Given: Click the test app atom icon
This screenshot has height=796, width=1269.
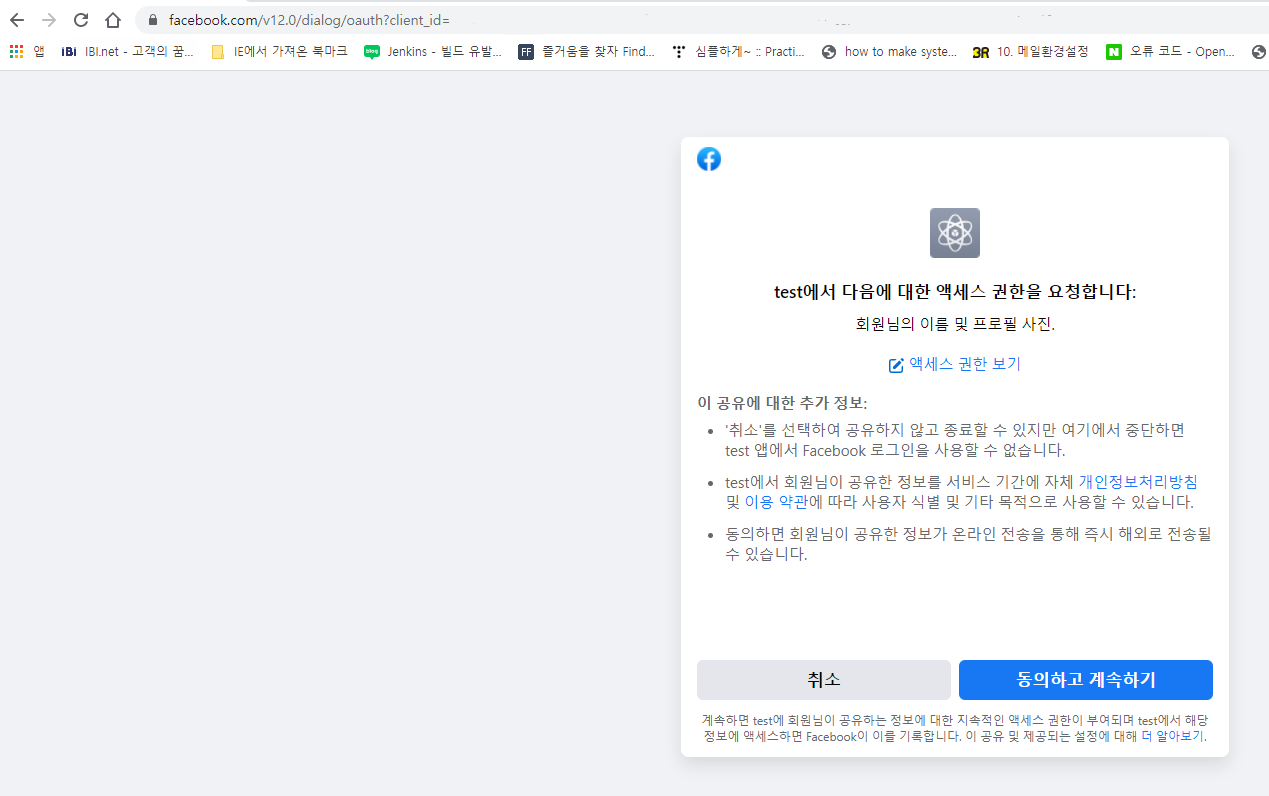Looking at the screenshot, I should click(955, 233).
